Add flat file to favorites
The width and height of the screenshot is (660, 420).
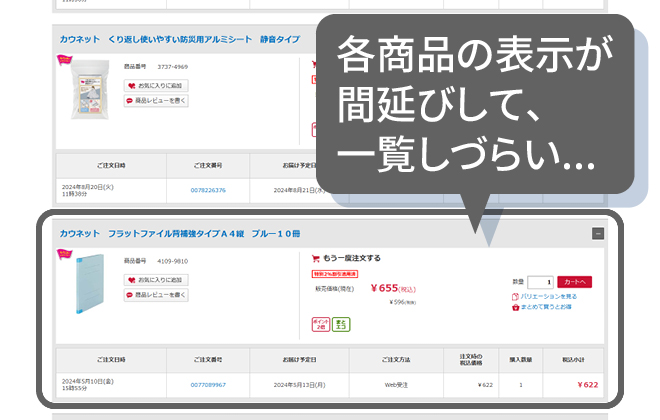[156, 280]
